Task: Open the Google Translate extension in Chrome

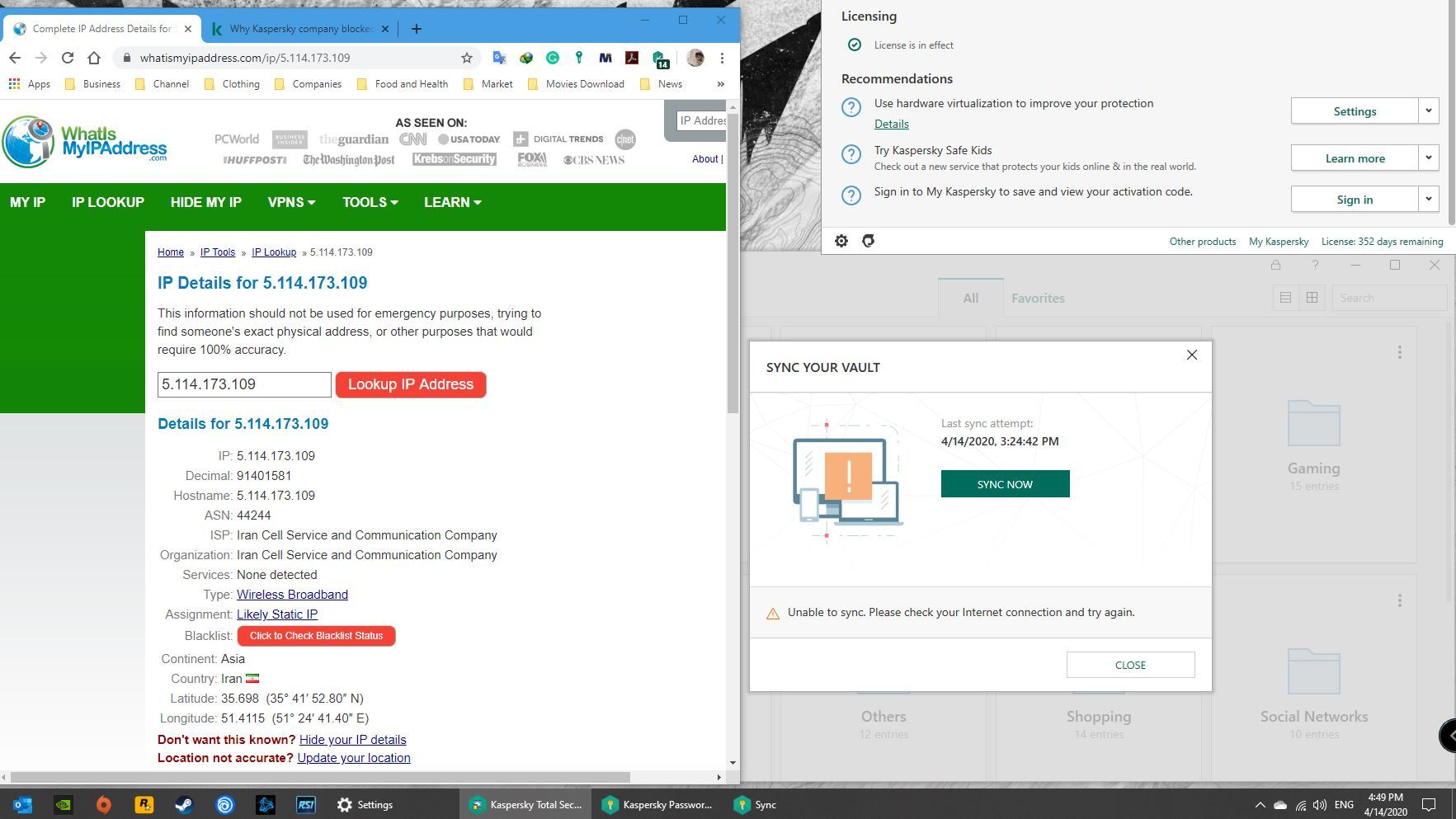Action: point(499,58)
